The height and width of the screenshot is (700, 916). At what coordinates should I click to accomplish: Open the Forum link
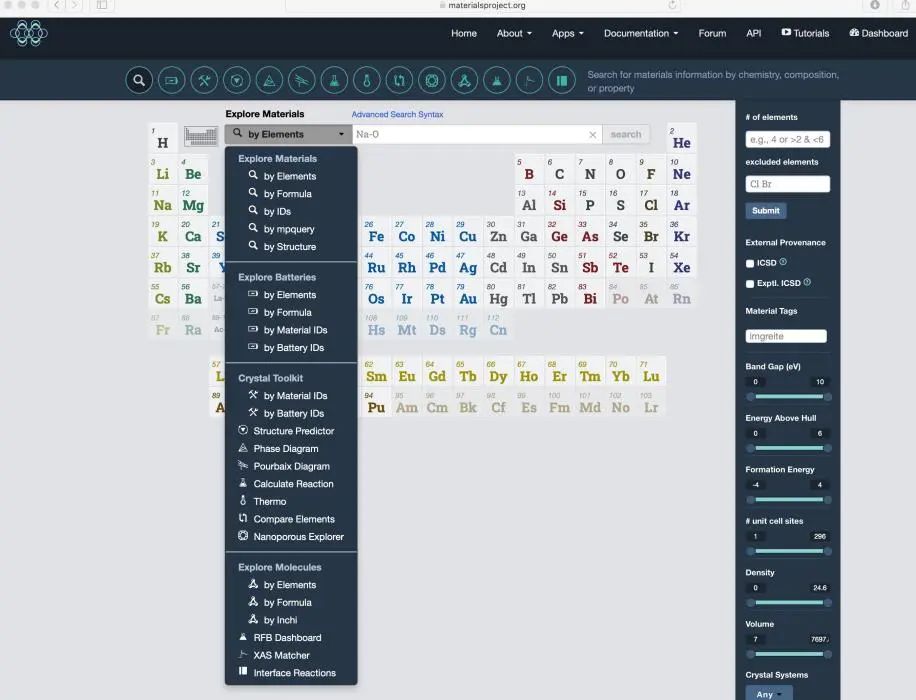click(712, 33)
